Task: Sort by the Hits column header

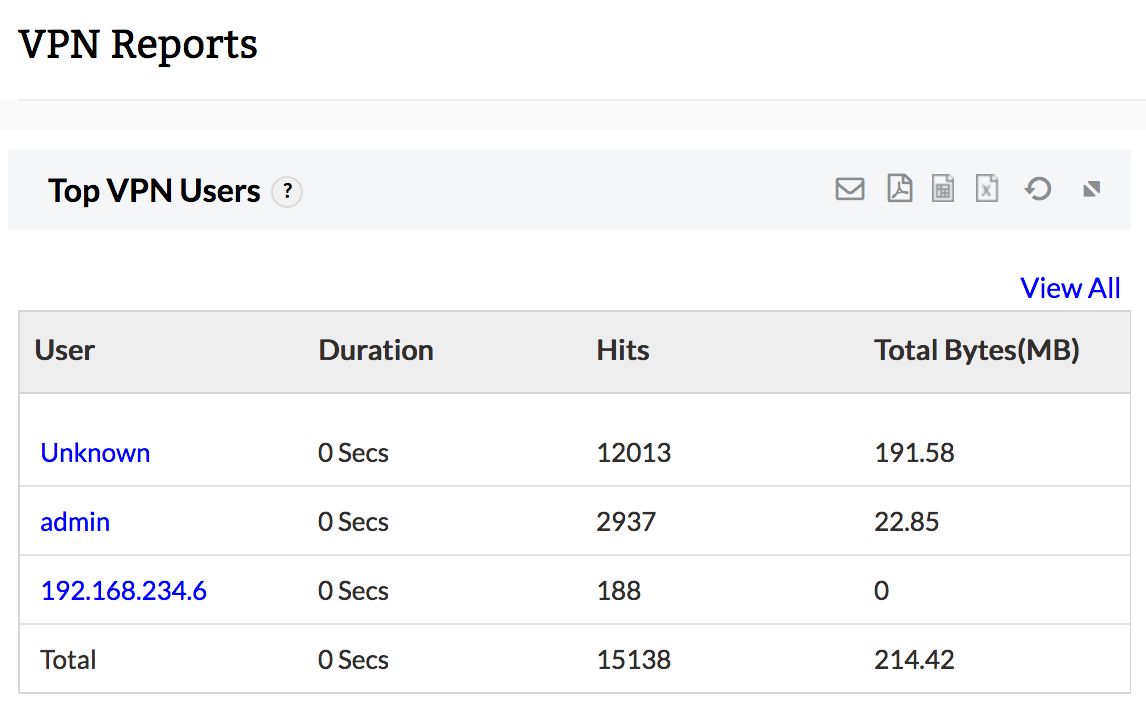Action: point(623,350)
